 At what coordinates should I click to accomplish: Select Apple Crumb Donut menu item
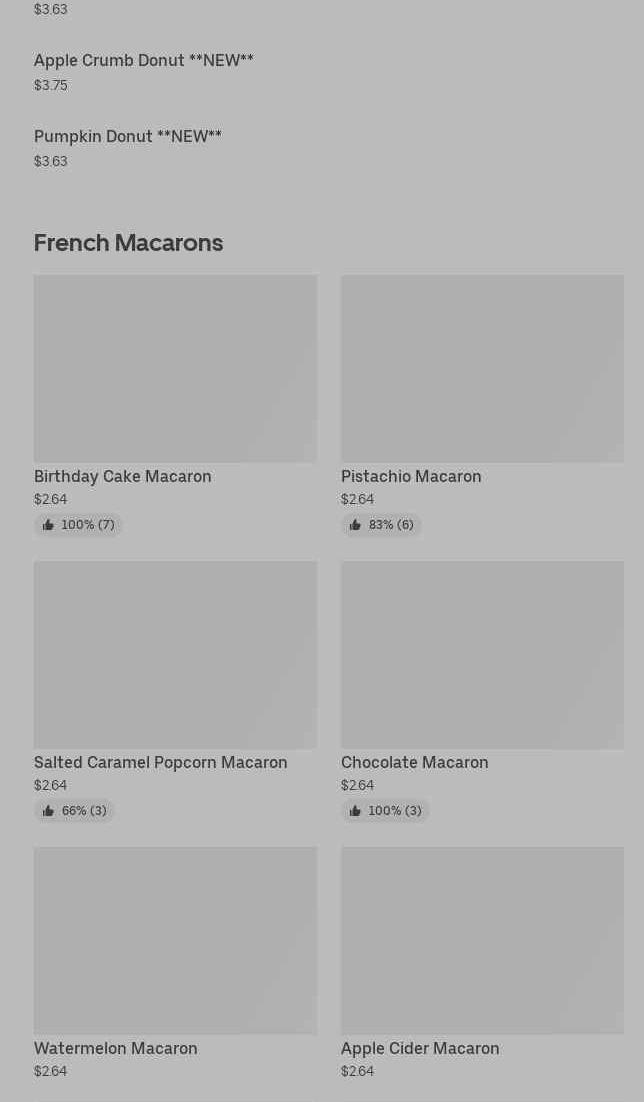pyautogui.click(x=144, y=61)
